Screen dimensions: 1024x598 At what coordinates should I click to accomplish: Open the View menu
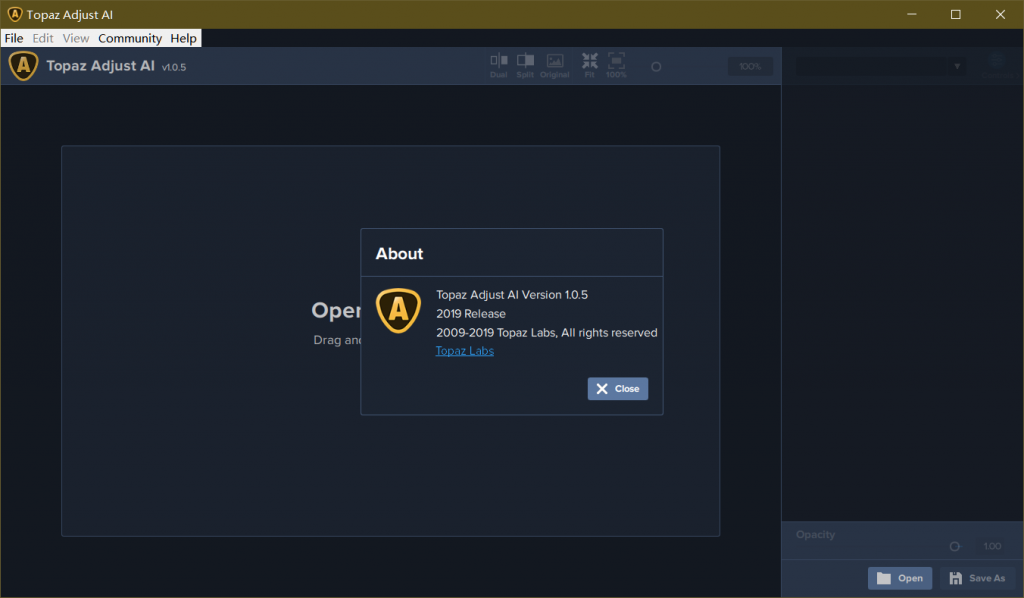point(76,38)
